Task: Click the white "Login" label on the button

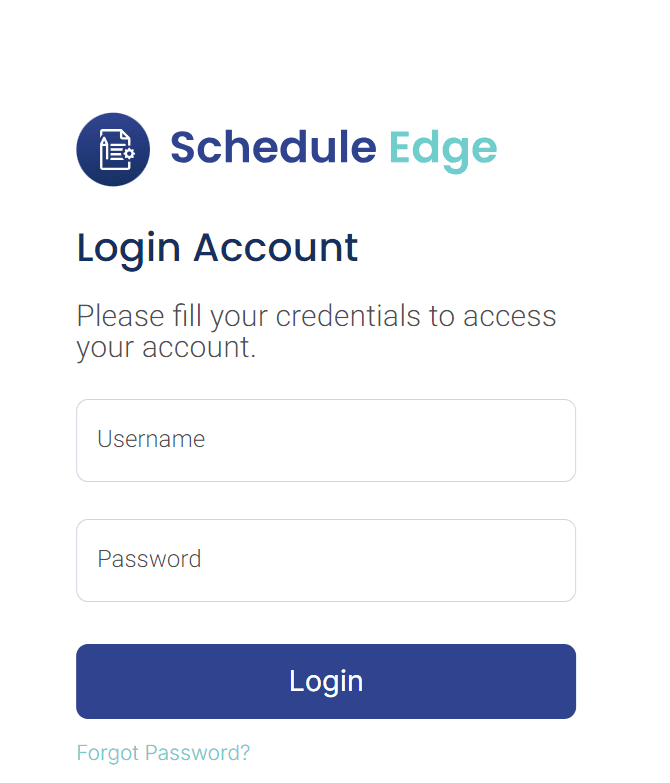Action: [326, 681]
